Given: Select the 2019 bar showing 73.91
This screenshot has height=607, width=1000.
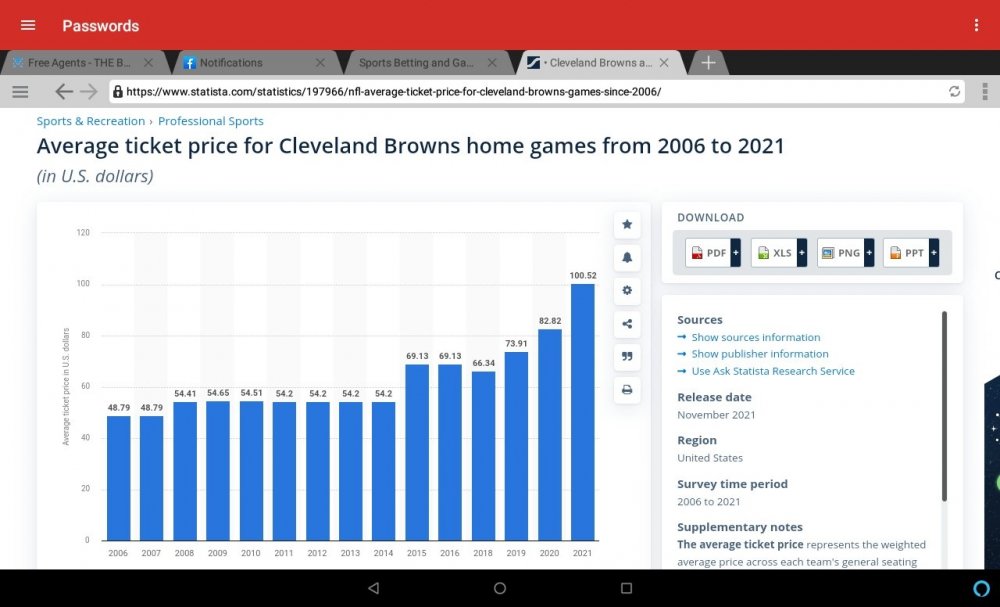Looking at the screenshot, I should [x=516, y=446].
